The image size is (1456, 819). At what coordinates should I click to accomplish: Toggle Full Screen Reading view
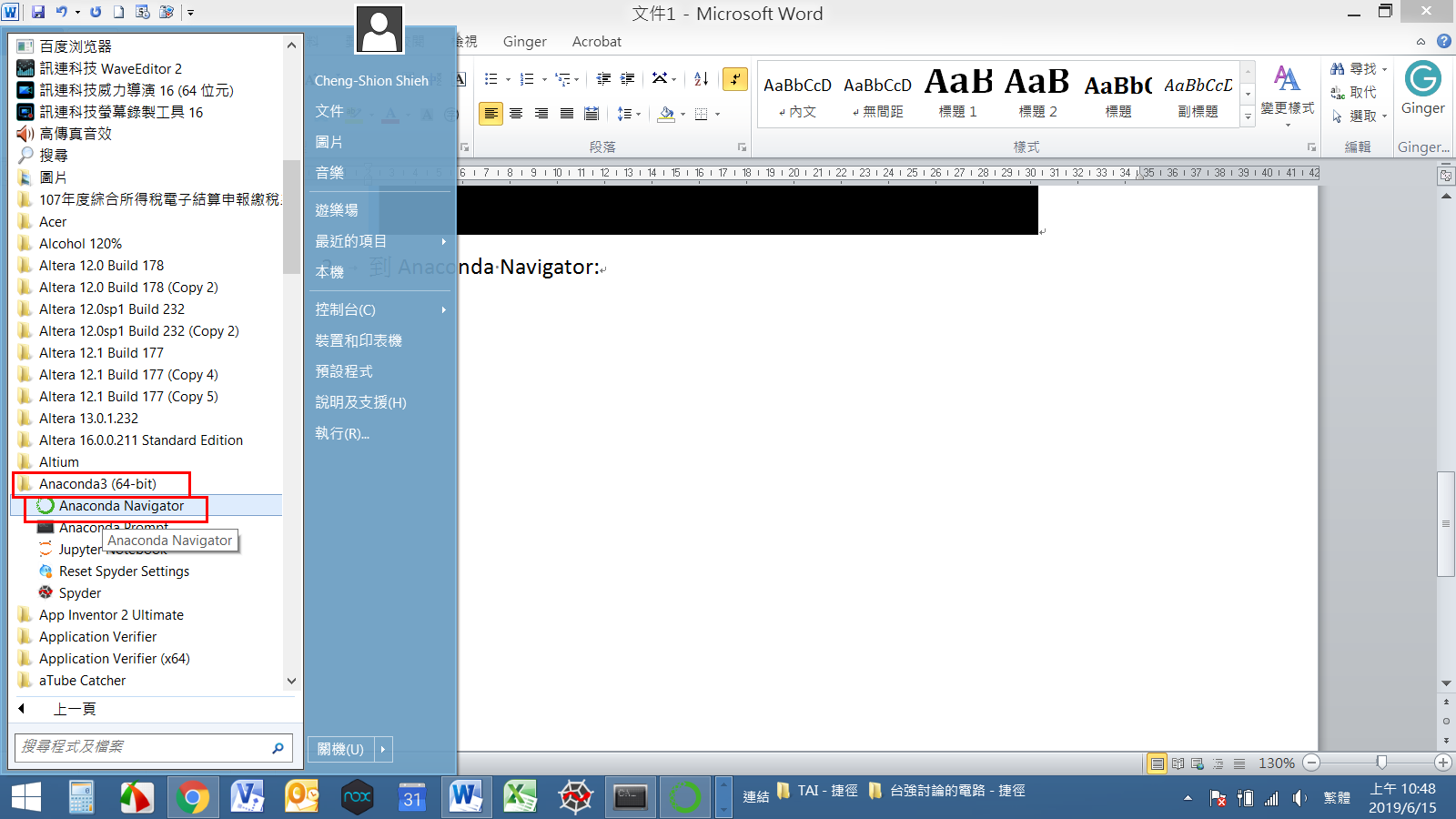click(1178, 763)
